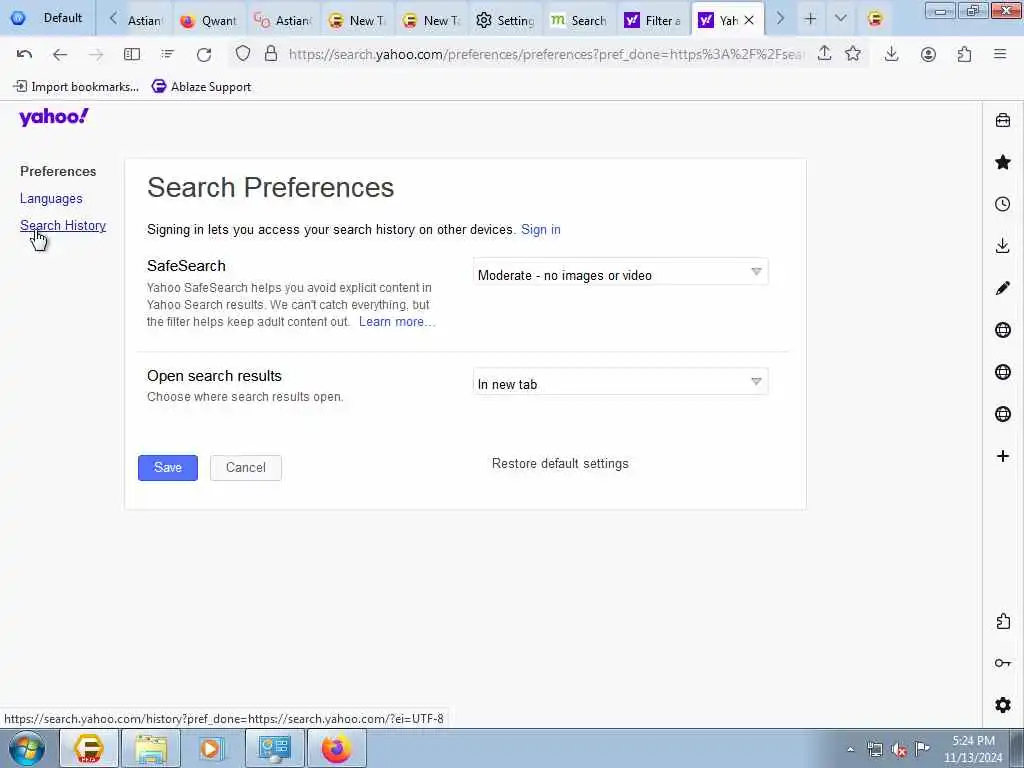This screenshot has height=768, width=1024.
Task: Click the Sign in link
Action: pos(541,229)
